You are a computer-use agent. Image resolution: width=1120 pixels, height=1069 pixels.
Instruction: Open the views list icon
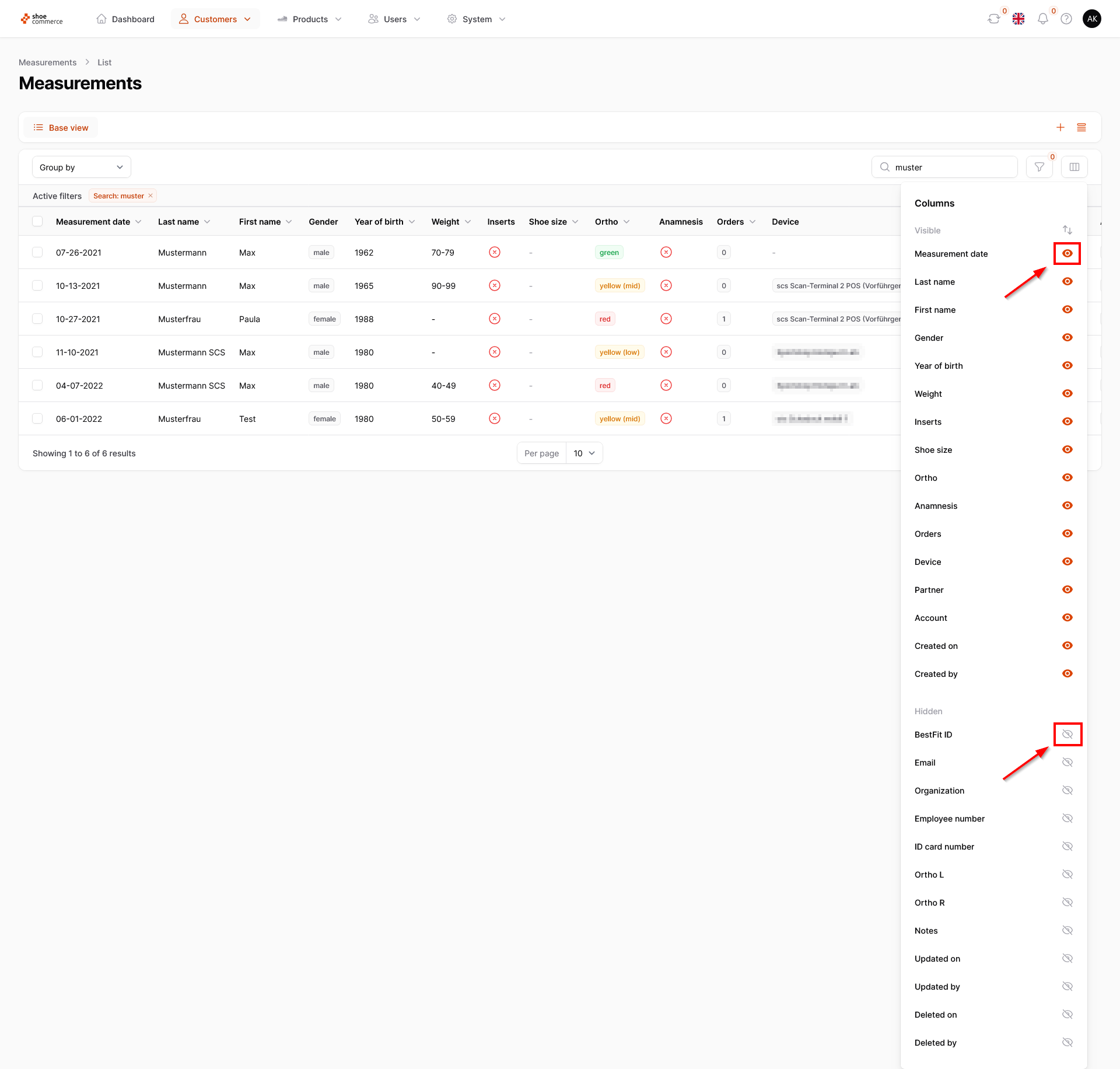pyautogui.click(x=1081, y=128)
